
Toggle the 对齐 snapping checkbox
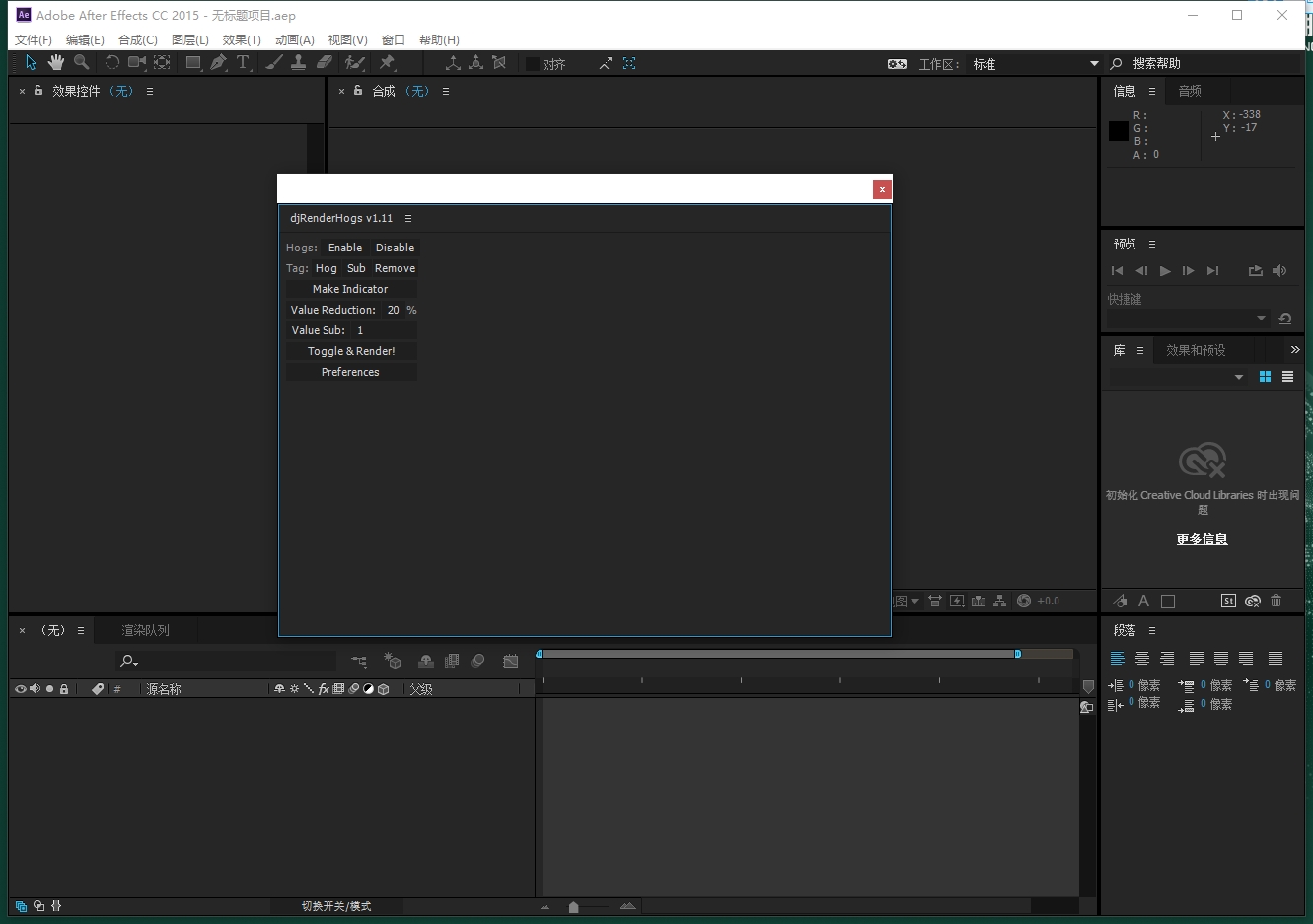coord(533,64)
